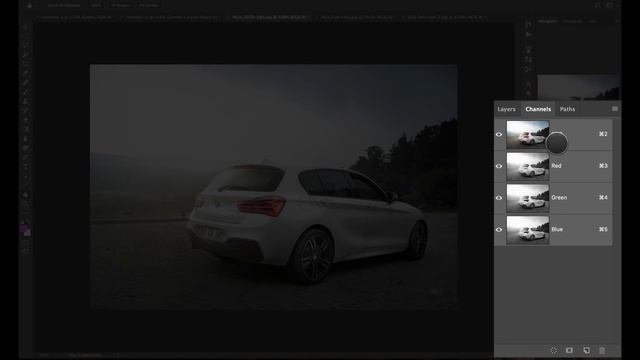Click the ⌘4 shortcut label
The height and width of the screenshot is (360, 640).
click(x=603, y=198)
